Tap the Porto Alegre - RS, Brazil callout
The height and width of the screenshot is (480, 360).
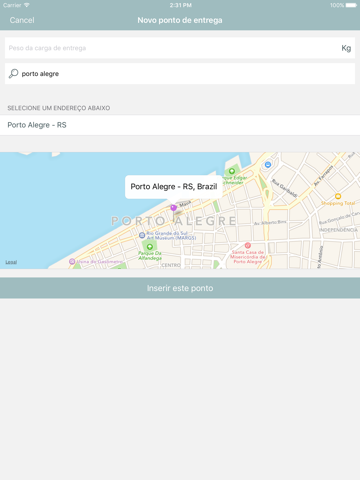click(x=174, y=187)
